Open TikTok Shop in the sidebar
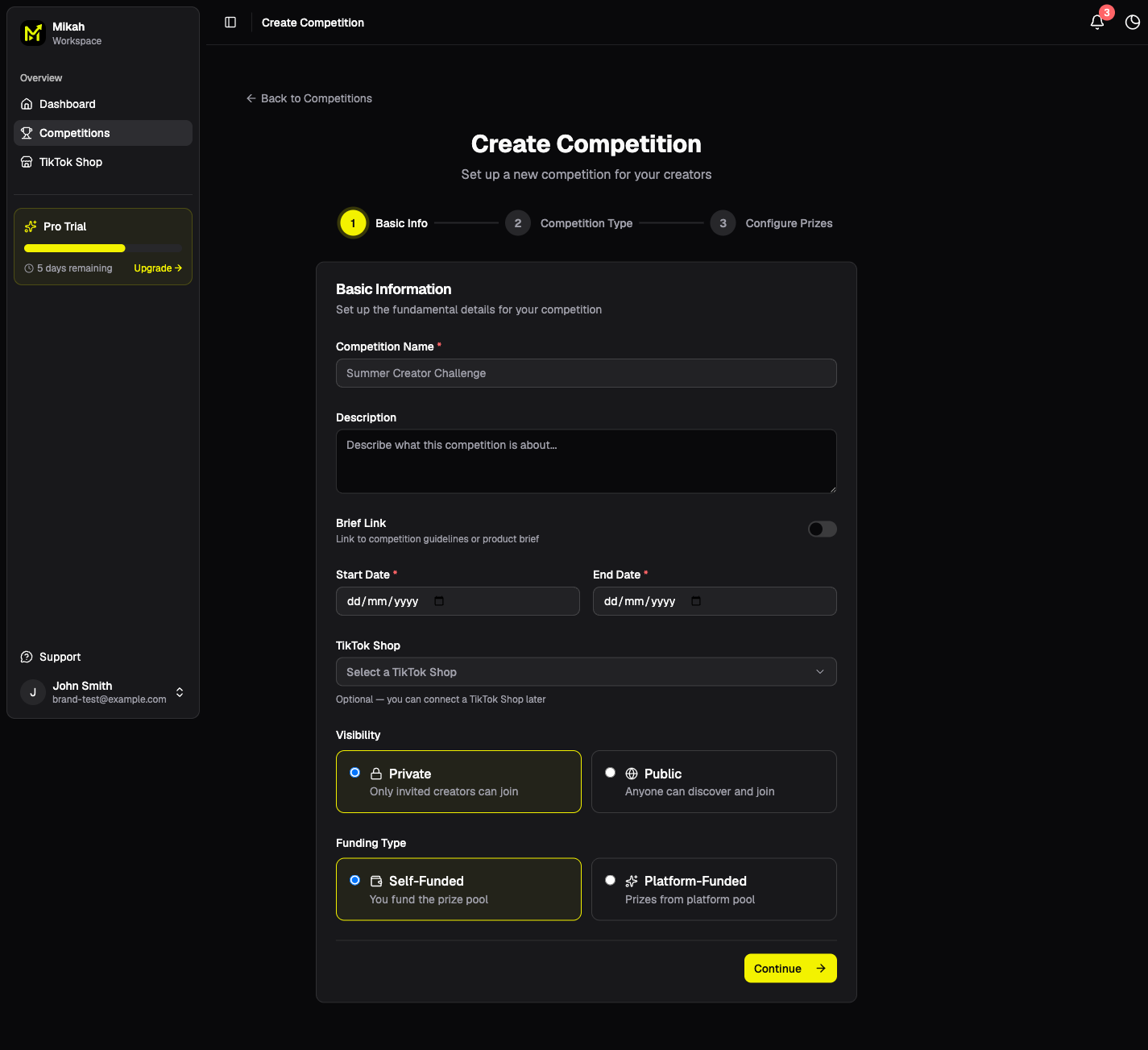The width and height of the screenshot is (1148, 1050). [x=103, y=162]
